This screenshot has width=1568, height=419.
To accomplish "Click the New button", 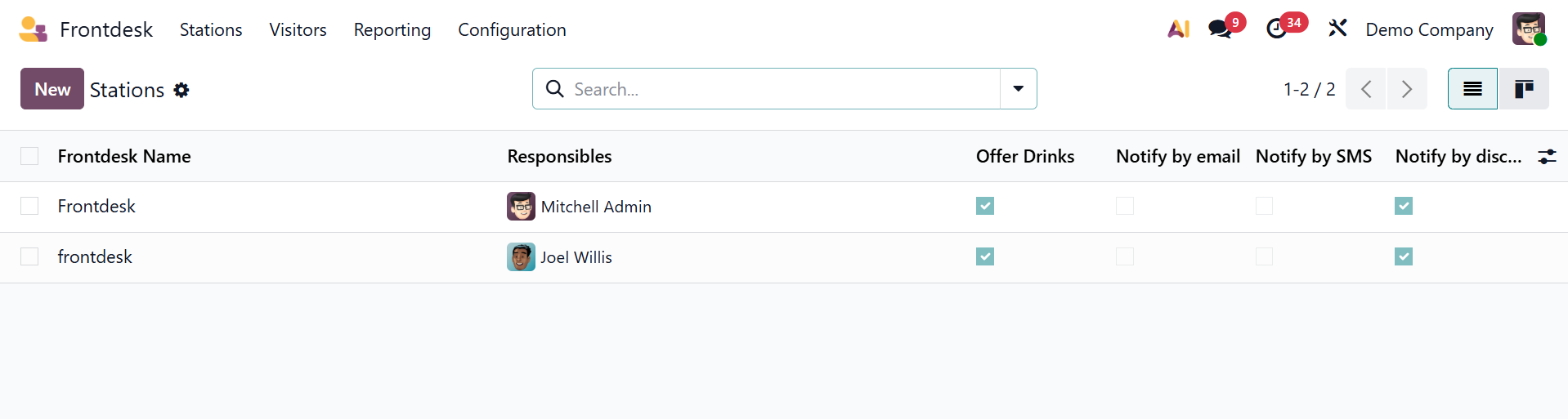I will (x=52, y=89).
